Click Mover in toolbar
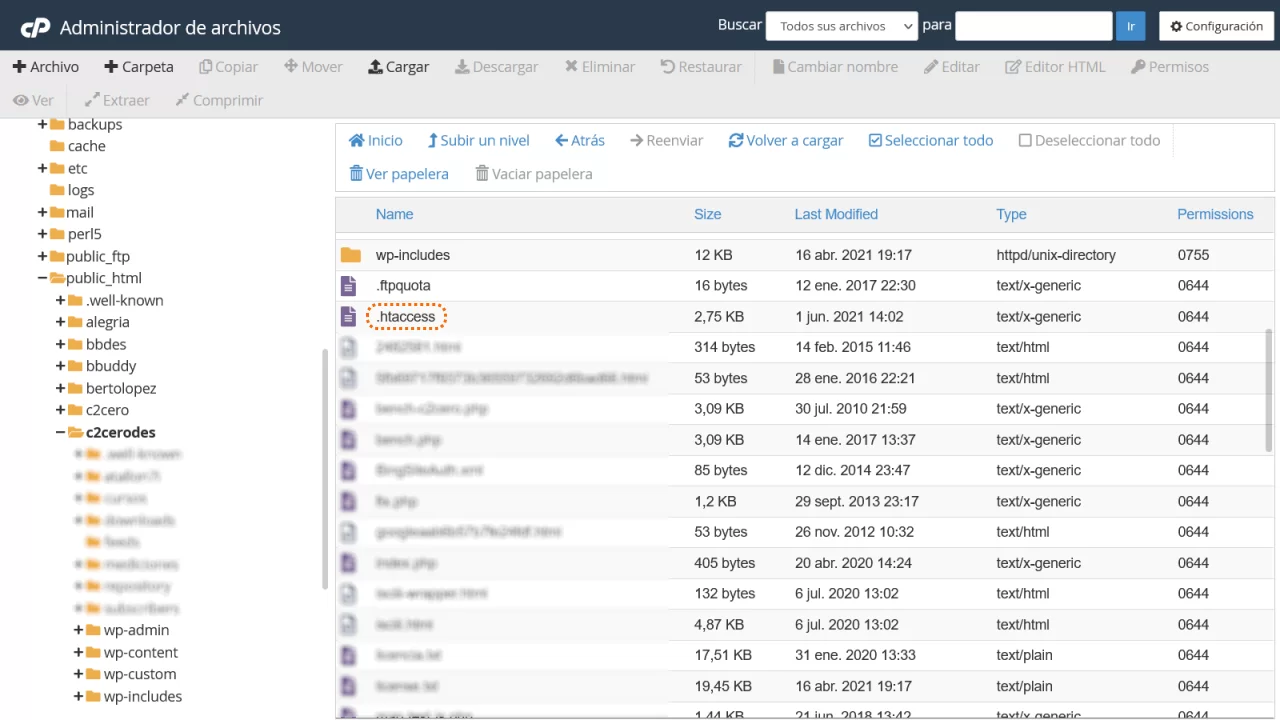1280x720 pixels. tap(313, 67)
